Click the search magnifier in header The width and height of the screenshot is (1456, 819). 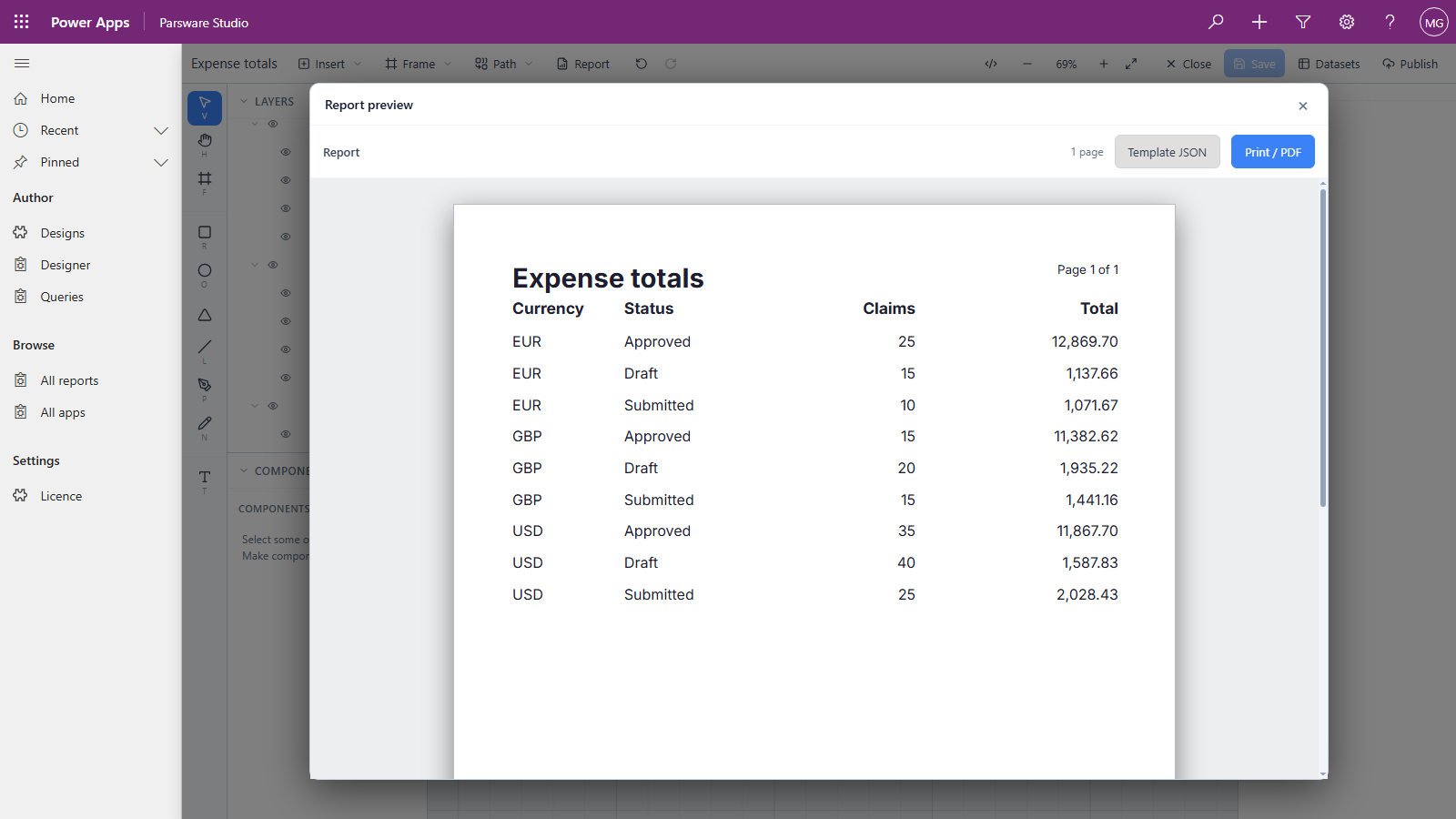tap(1216, 22)
